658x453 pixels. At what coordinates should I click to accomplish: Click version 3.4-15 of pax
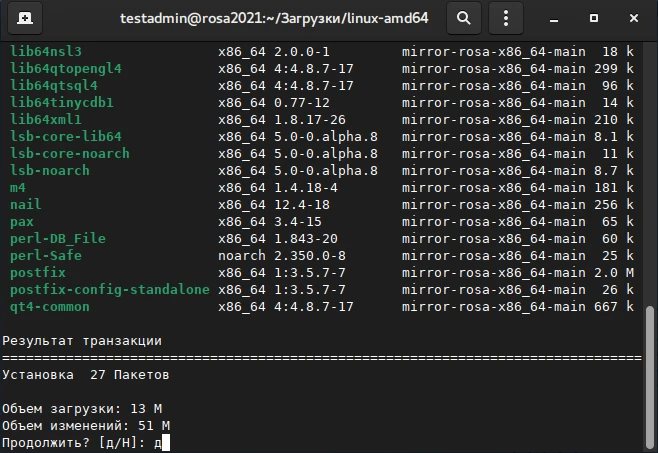click(x=298, y=222)
